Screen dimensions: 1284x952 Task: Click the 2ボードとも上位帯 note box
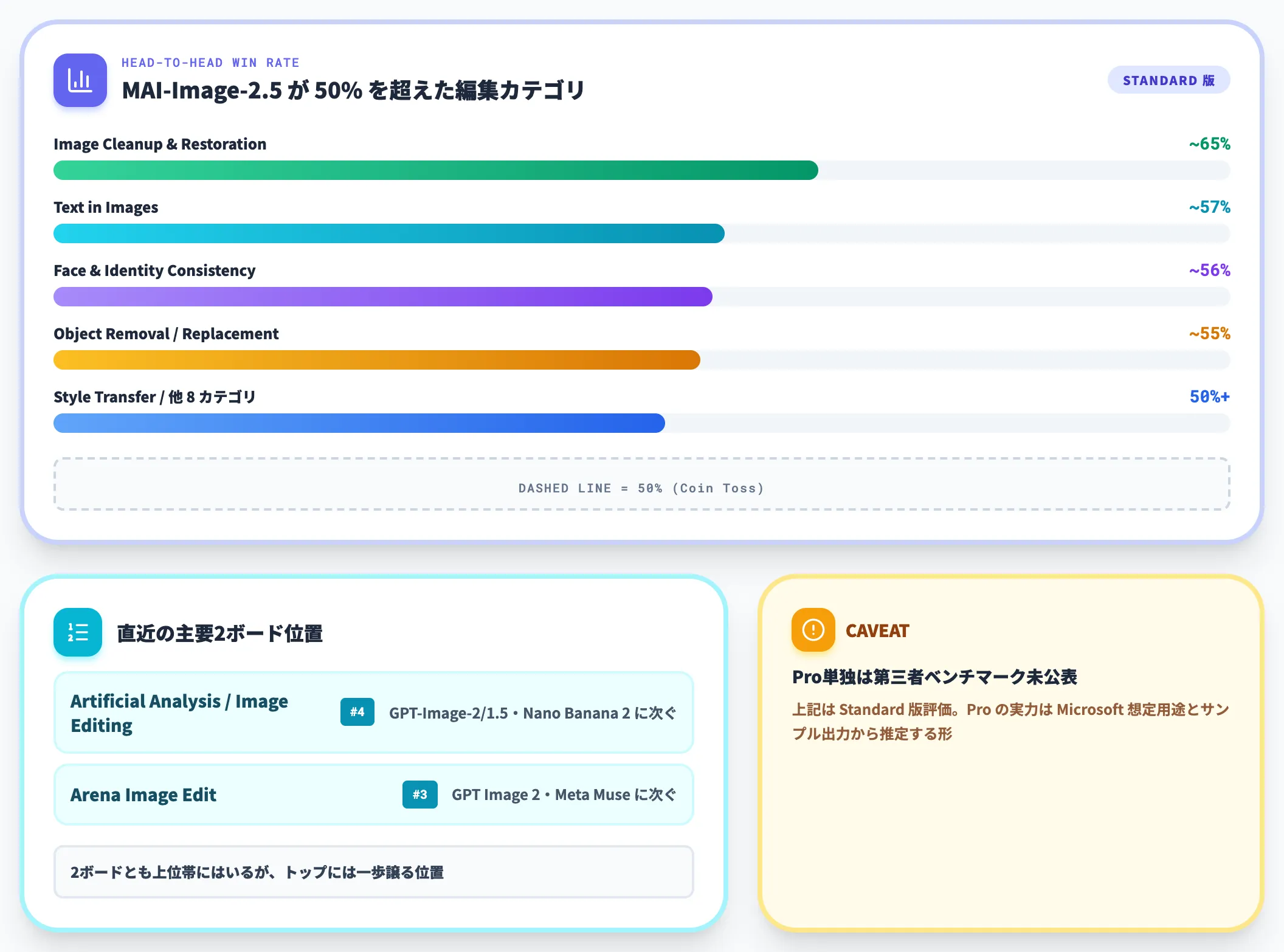coord(373,872)
